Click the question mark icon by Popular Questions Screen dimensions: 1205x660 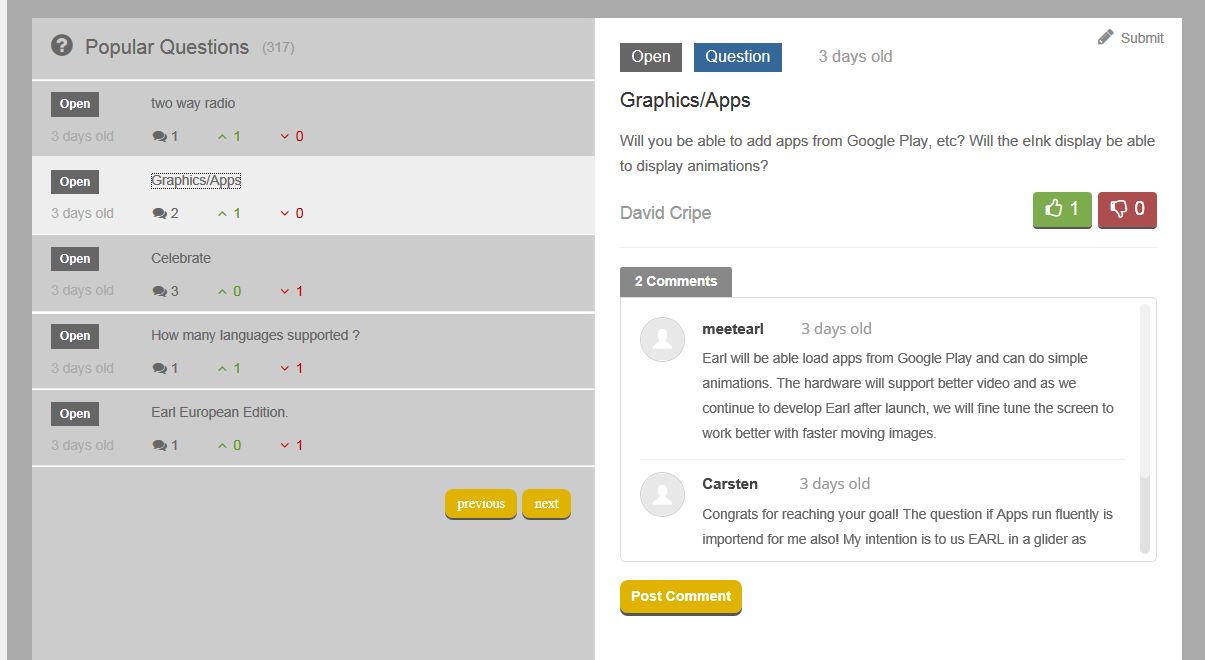(62, 45)
